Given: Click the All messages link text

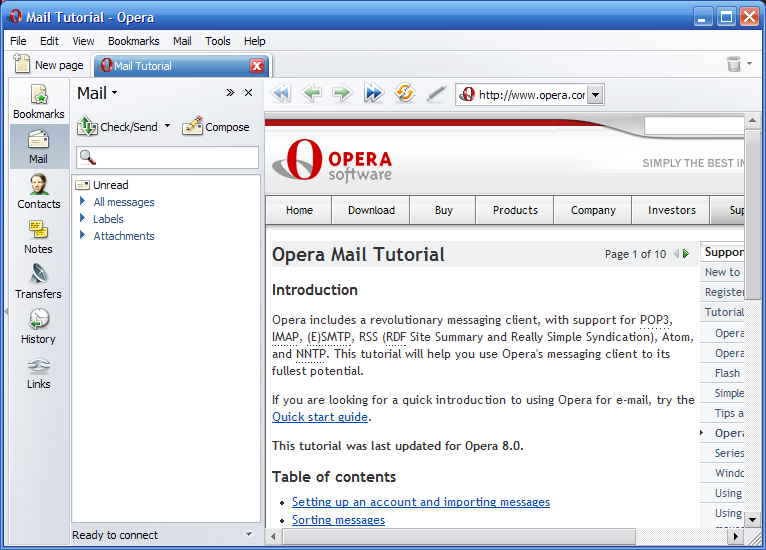Looking at the screenshot, I should [124, 202].
